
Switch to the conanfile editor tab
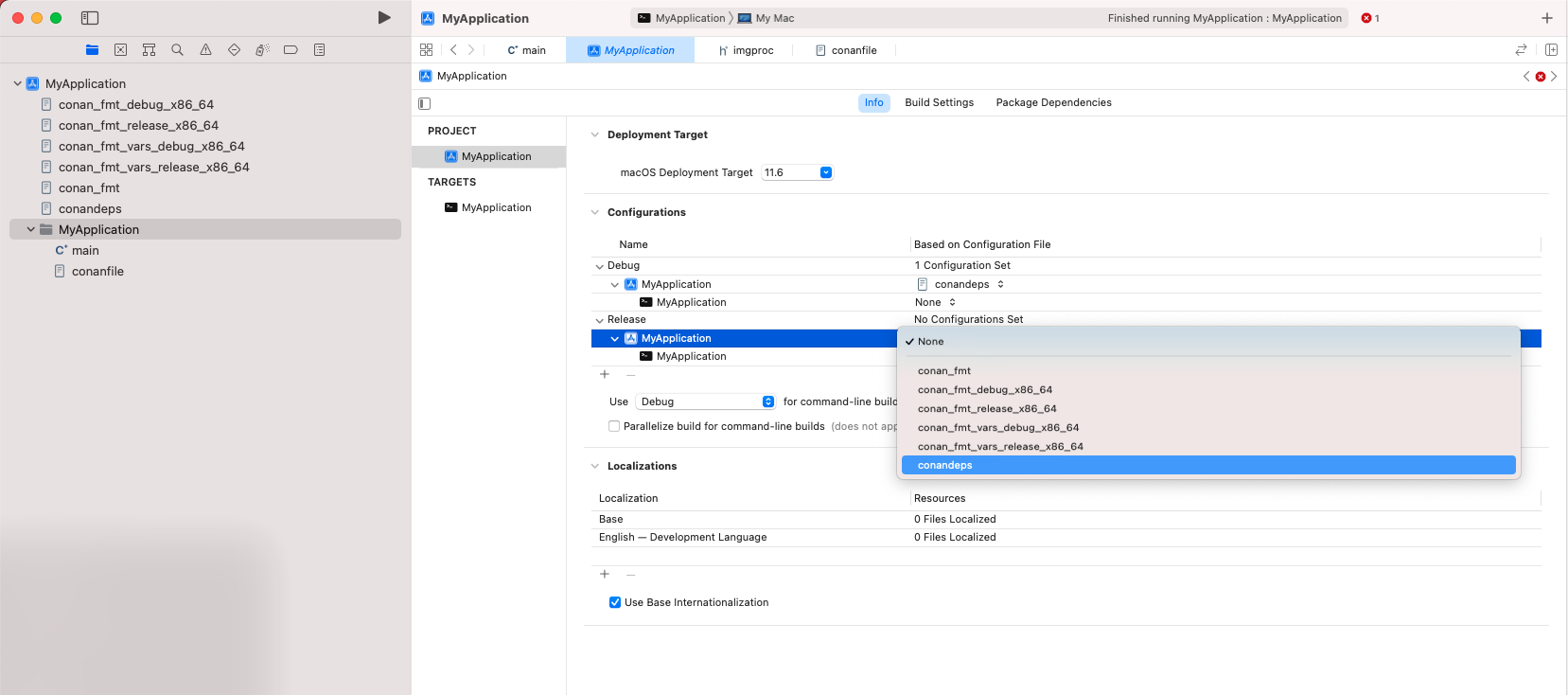pos(846,50)
